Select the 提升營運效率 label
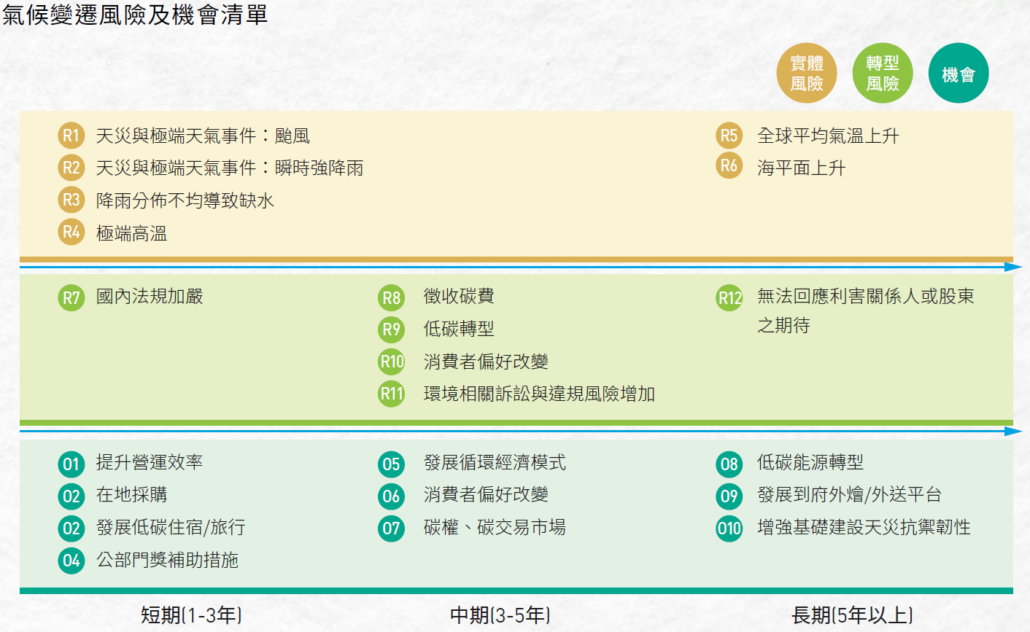 [149, 463]
